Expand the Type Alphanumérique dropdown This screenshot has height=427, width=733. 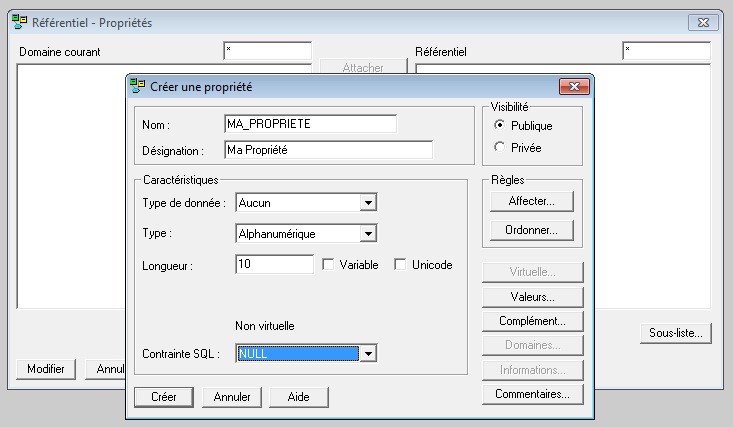tap(368, 234)
